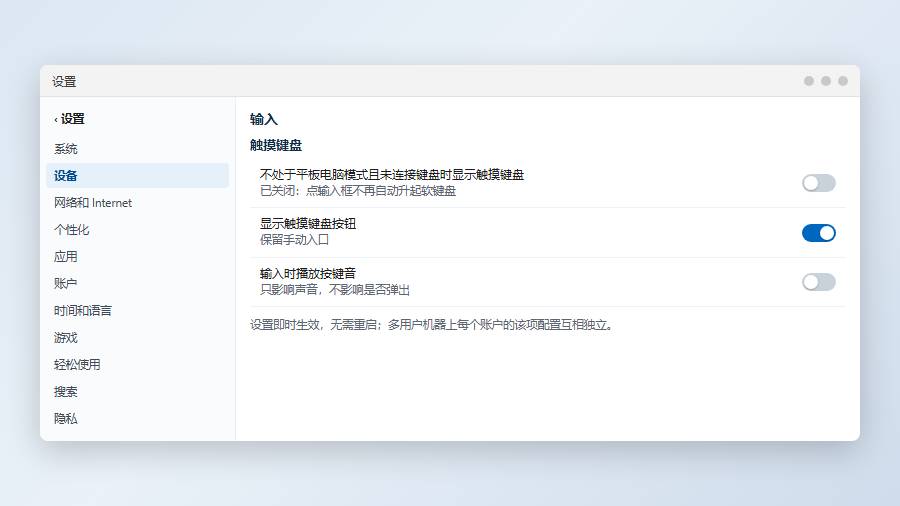Toggle 不处于平板电脑模式且未连接键盘时显示触摸键盘 switch
The width and height of the screenshot is (900, 506).
pyautogui.click(x=818, y=183)
